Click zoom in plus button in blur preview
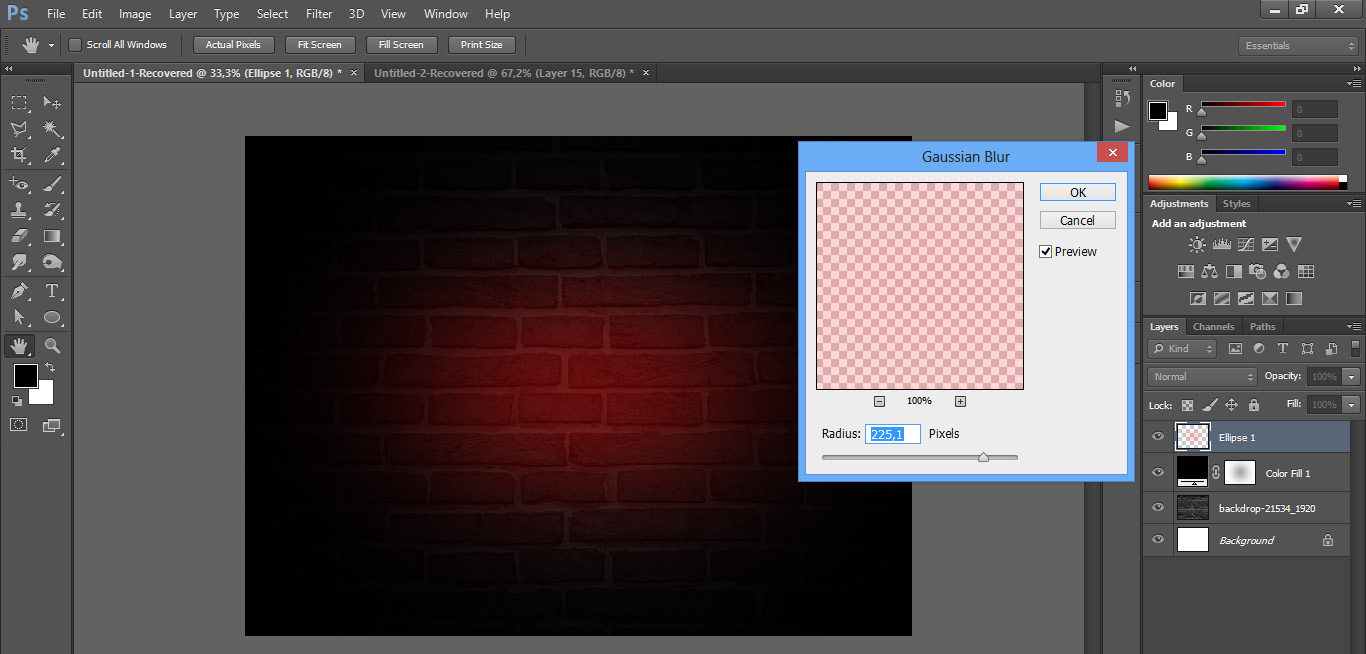This screenshot has width=1366, height=654. (960, 401)
